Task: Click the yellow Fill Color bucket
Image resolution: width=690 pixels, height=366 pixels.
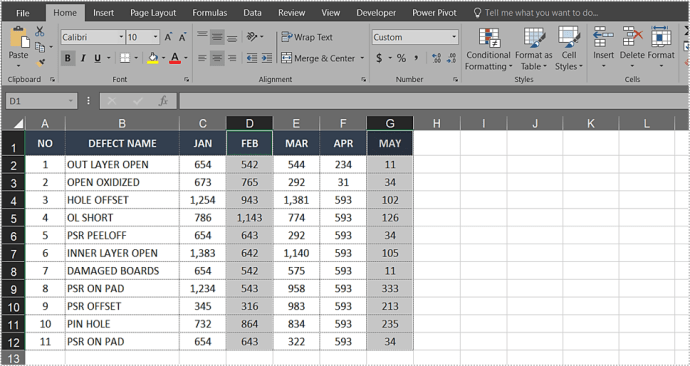Action: (153, 58)
